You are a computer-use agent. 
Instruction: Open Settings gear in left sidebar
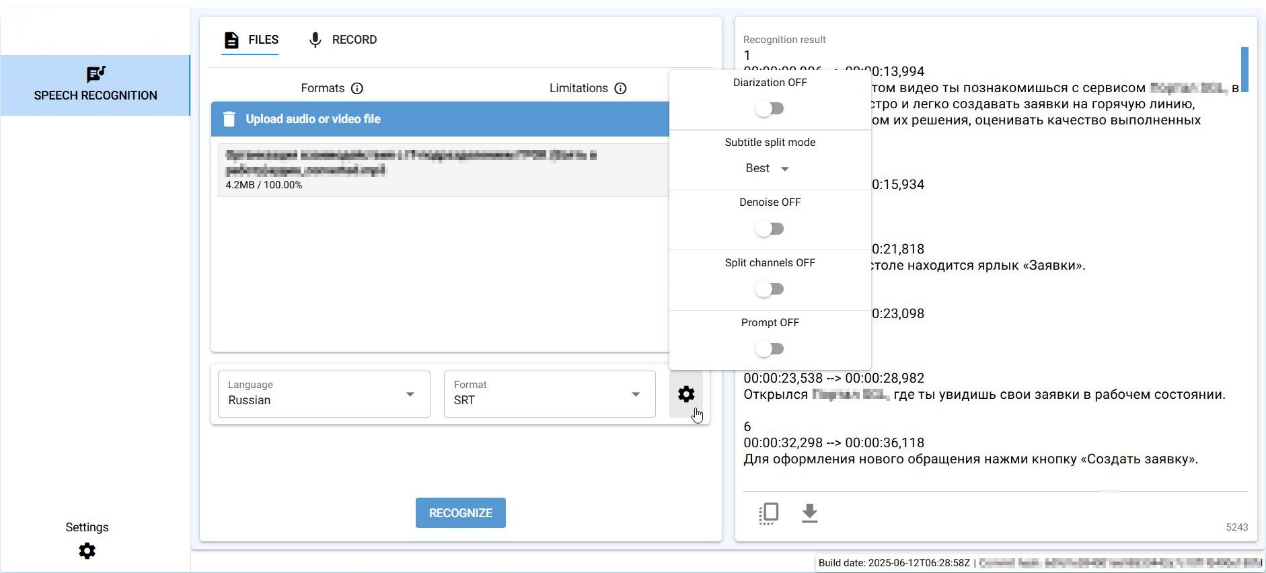coord(87,550)
